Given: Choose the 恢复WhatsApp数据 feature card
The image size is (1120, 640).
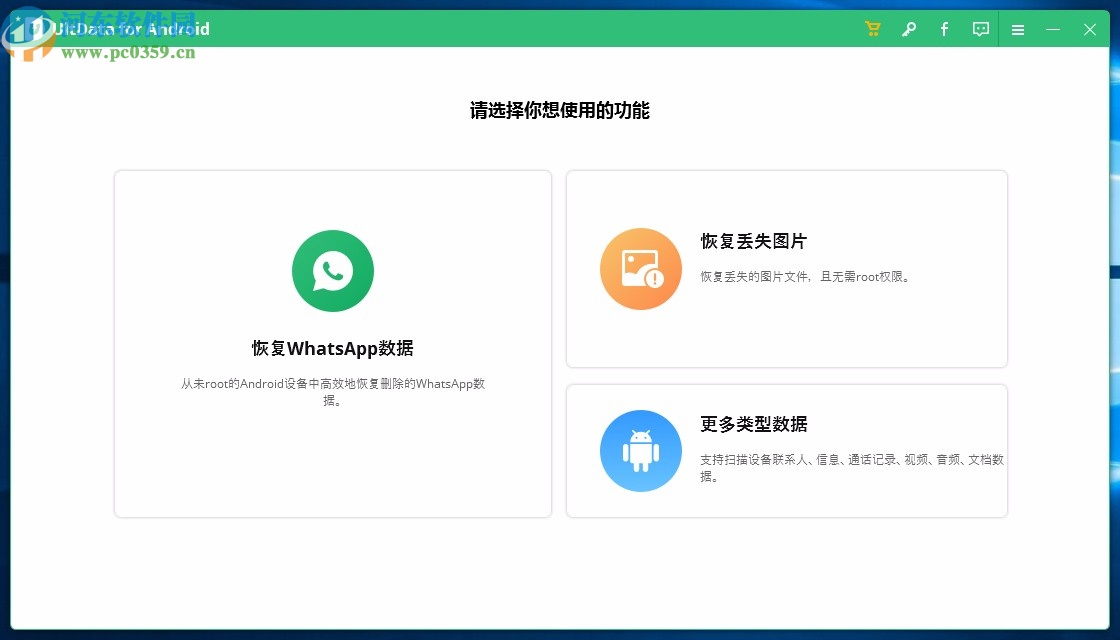Looking at the screenshot, I should (333, 343).
